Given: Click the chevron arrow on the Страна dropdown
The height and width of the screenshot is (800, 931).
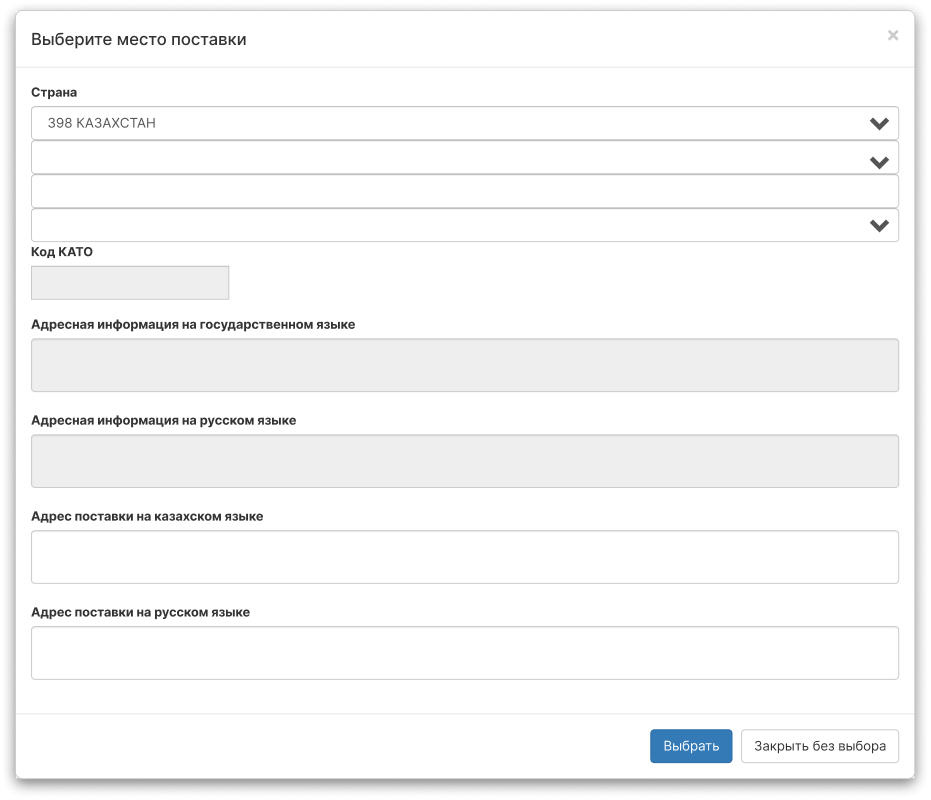Looking at the screenshot, I should pyautogui.click(x=879, y=124).
